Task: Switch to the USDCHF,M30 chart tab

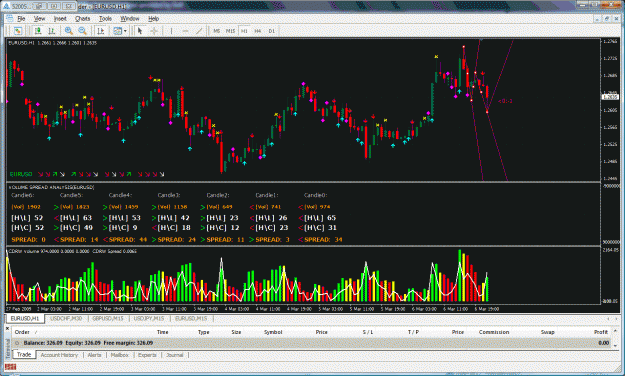Action: pos(66,319)
